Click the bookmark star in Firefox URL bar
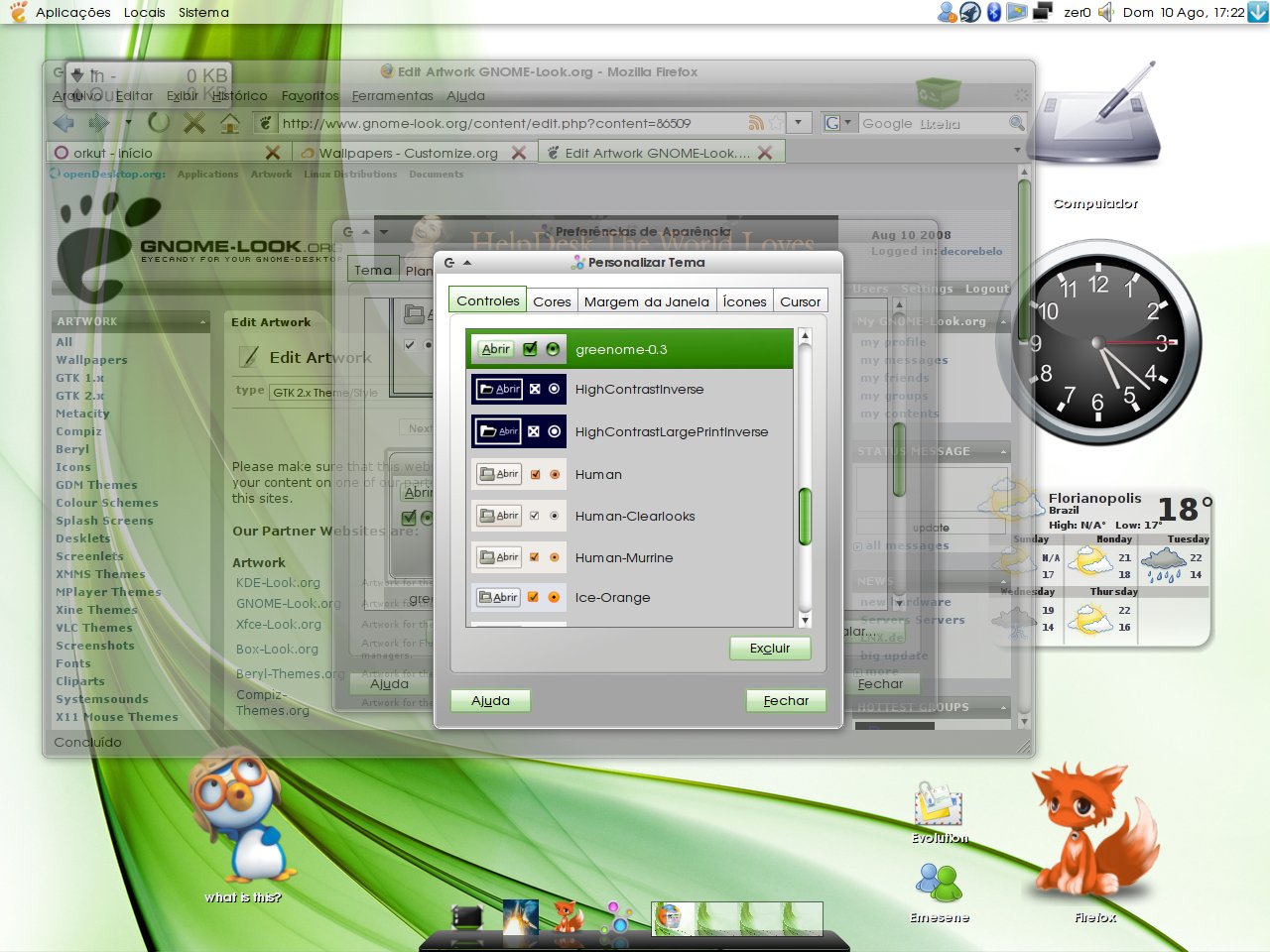Viewport: 1270px width, 952px height. click(x=775, y=123)
